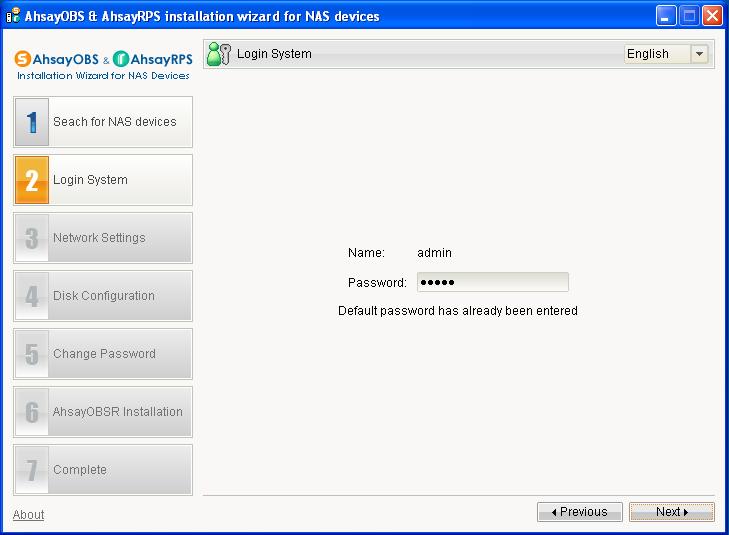The image size is (729, 535).
Task: Click the Name label
Action: pyautogui.click(x=366, y=253)
